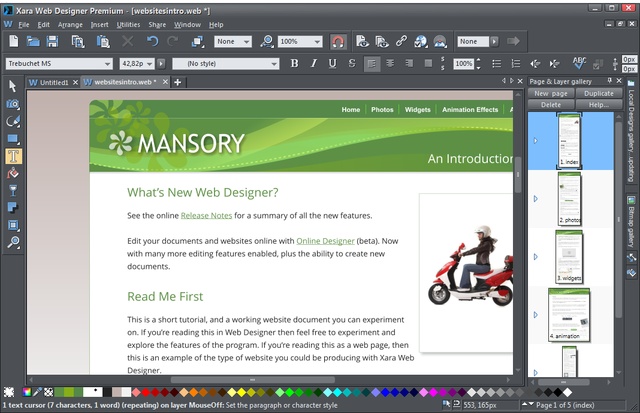
Task: Click Photos in the page navigation bar
Action: [x=382, y=110]
